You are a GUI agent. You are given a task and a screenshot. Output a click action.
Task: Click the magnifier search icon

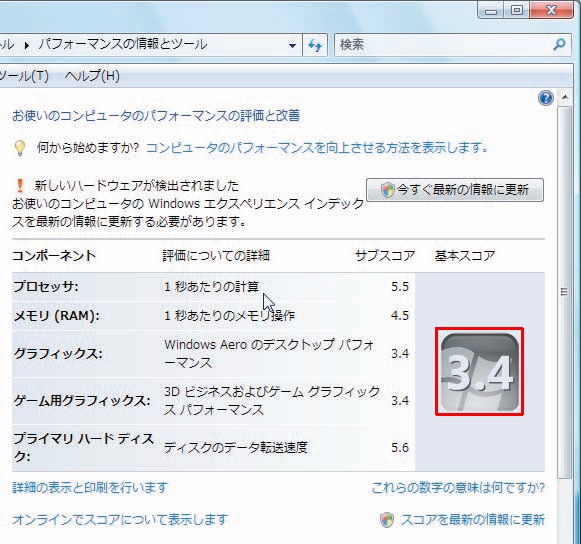click(x=559, y=44)
